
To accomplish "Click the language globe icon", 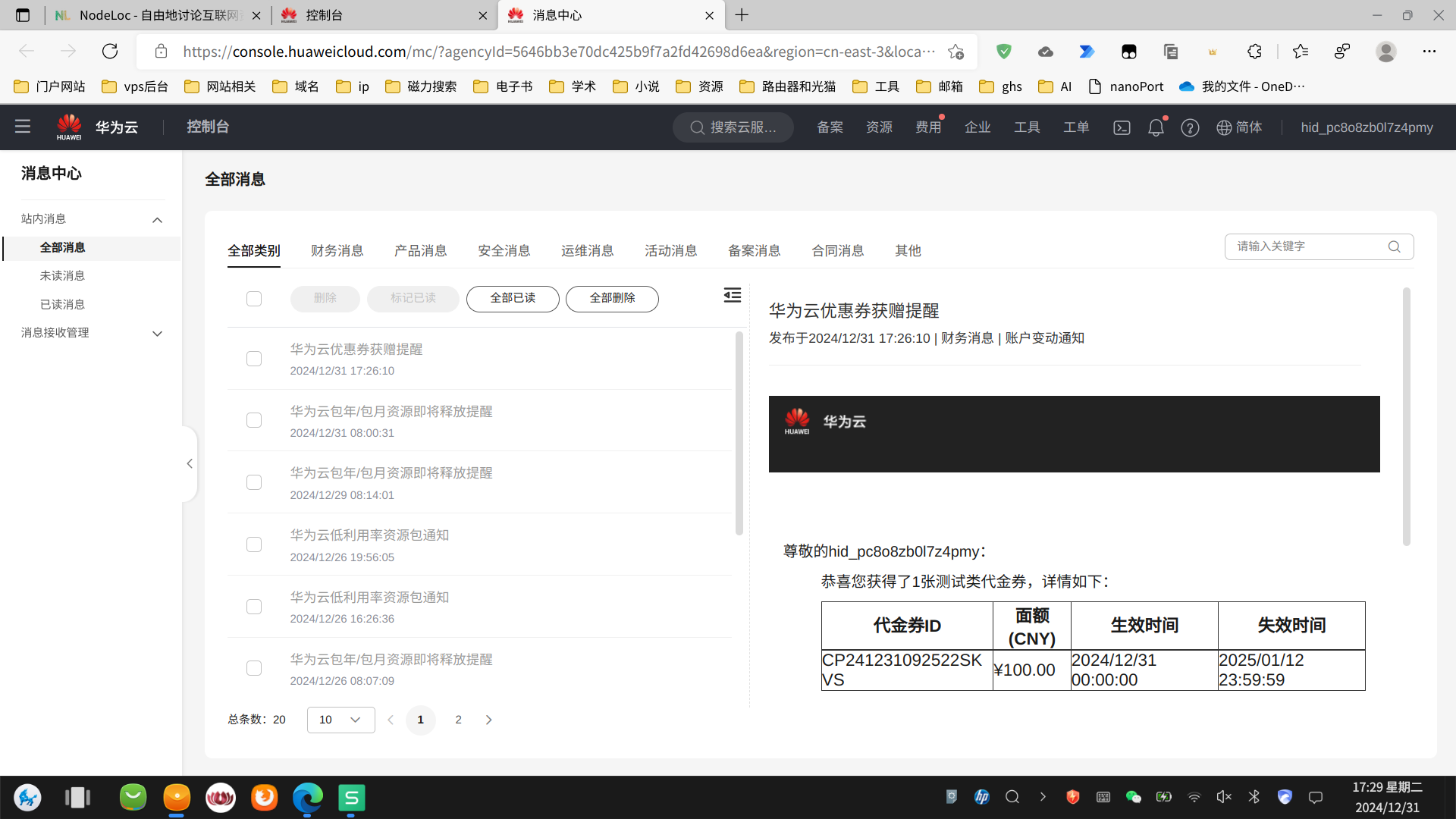I will click(x=1224, y=127).
